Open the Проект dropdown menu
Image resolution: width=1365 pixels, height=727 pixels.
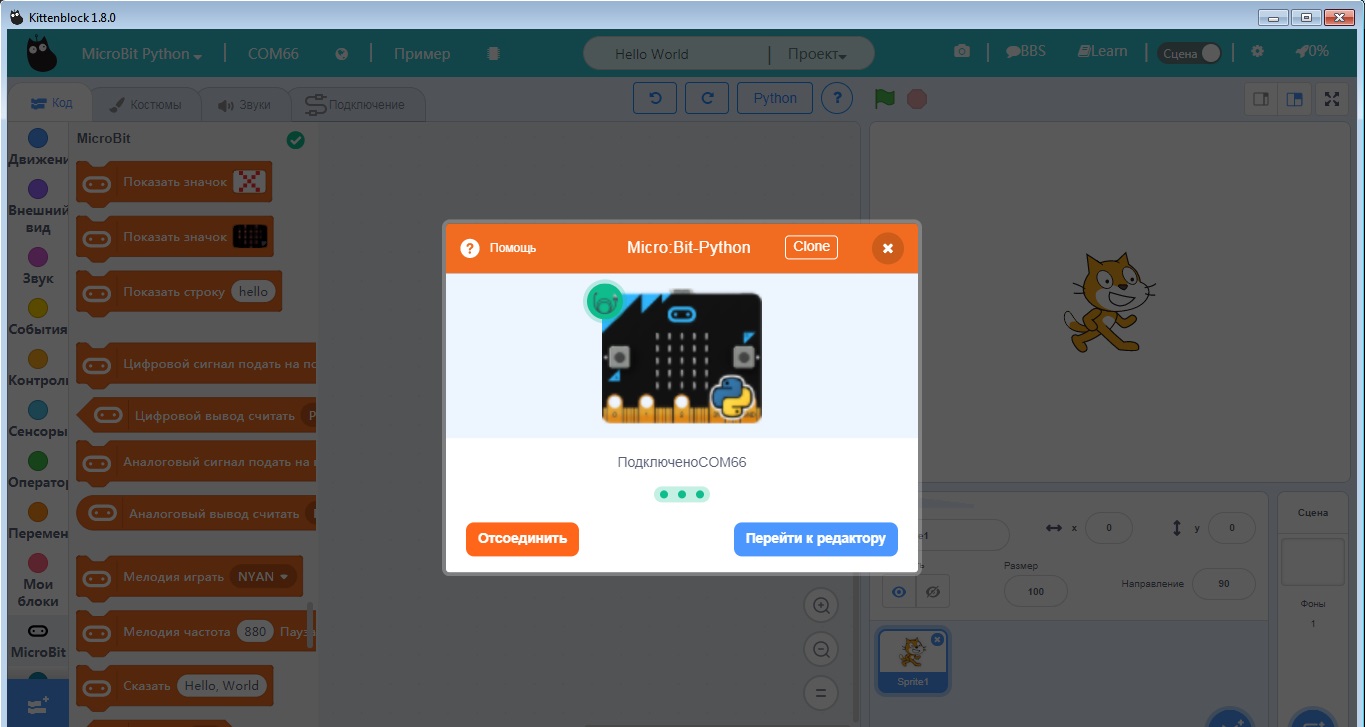point(817,54)
